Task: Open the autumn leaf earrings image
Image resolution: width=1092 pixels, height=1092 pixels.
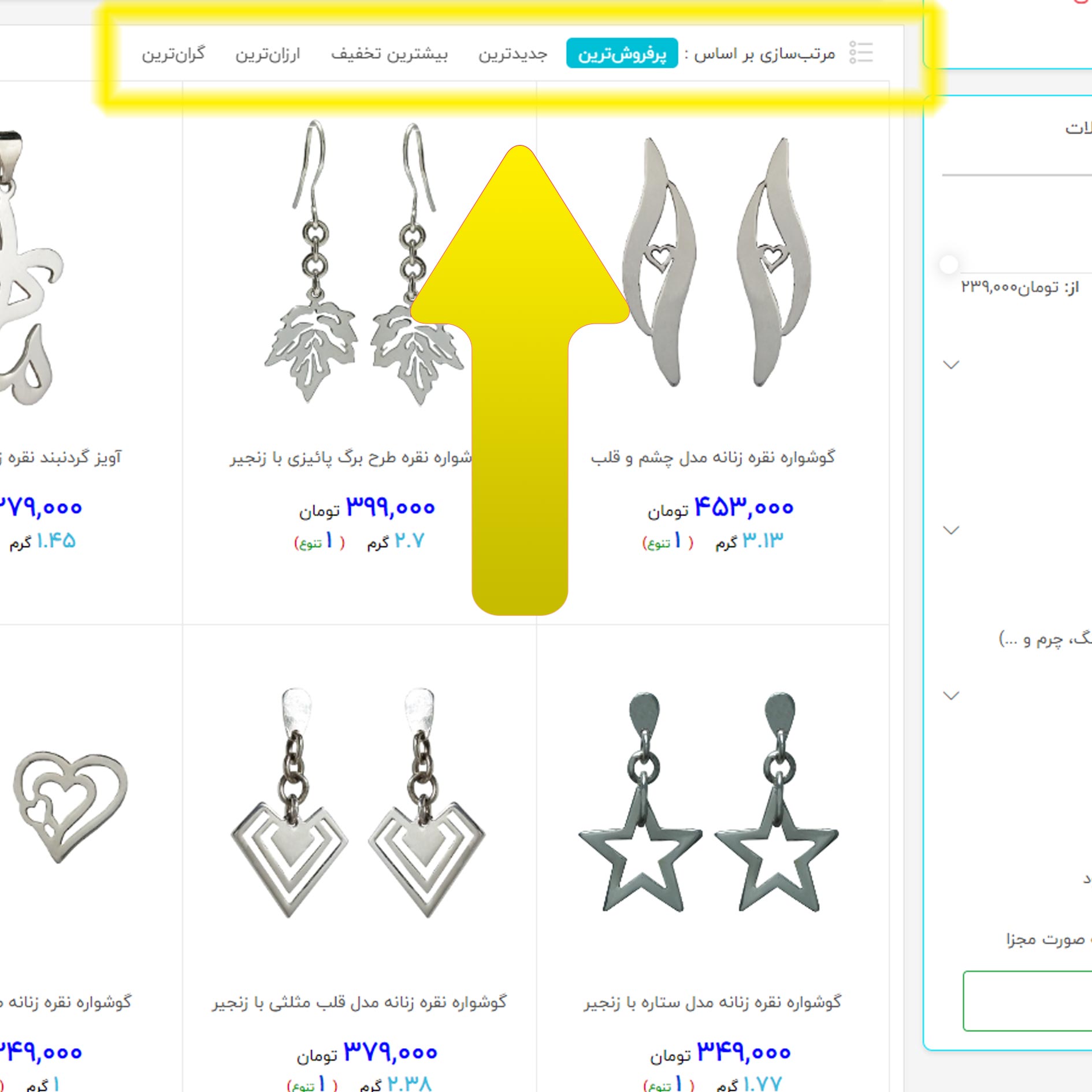Action: [363, 262]
